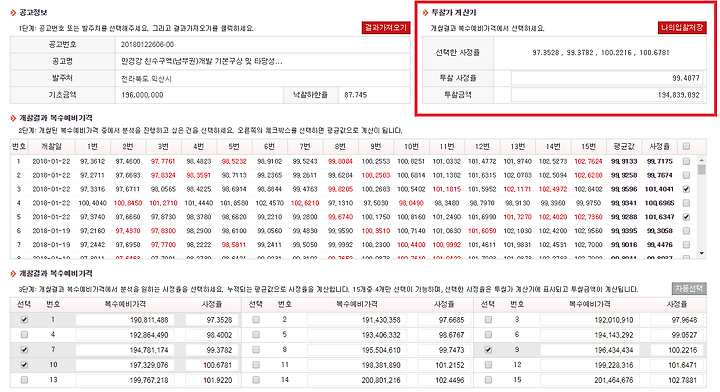Click row 6 red cell 101.6050
This screenshot has width=720, height=392.
click(482, 230)
